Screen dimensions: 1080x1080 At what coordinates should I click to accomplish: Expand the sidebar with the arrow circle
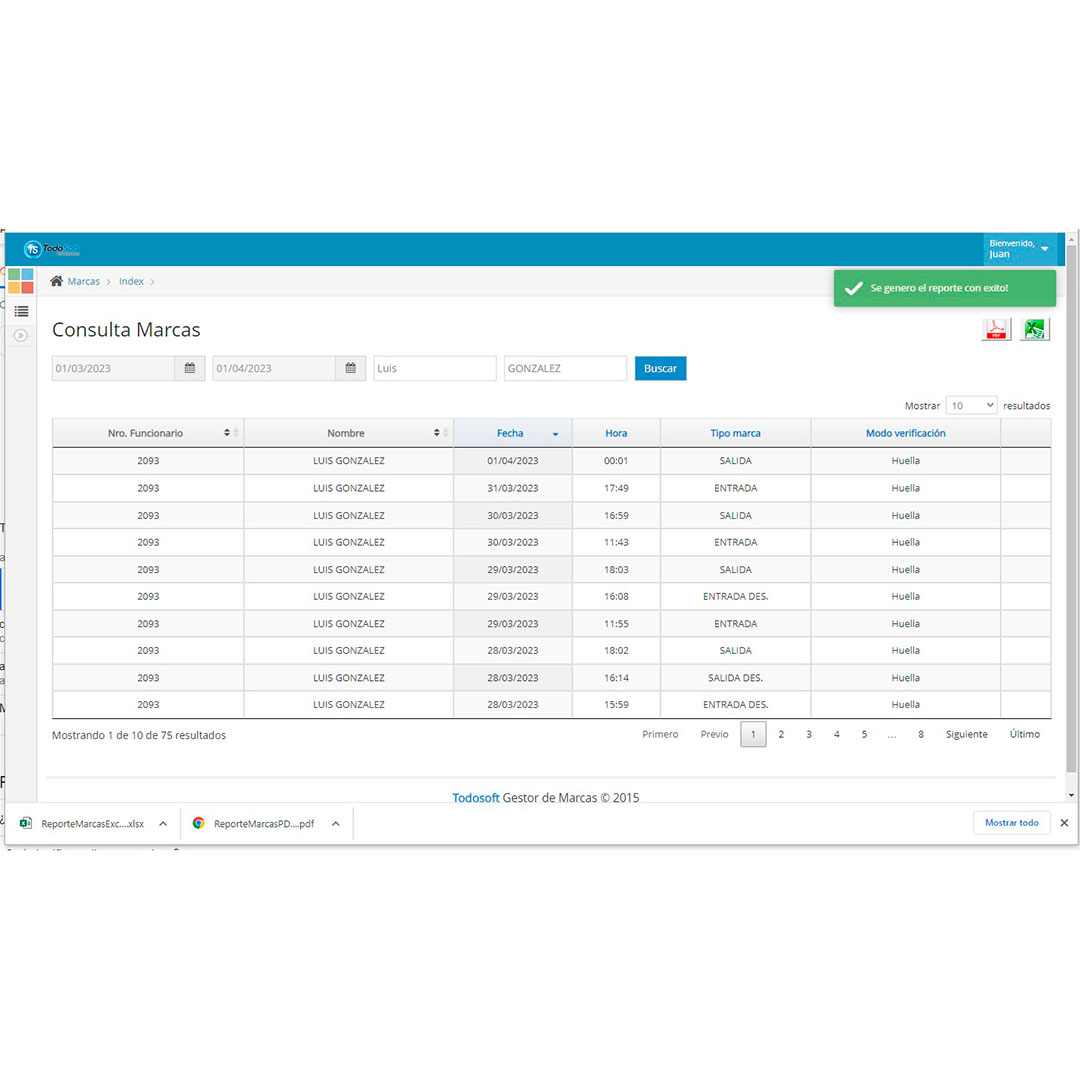(21, 335)
